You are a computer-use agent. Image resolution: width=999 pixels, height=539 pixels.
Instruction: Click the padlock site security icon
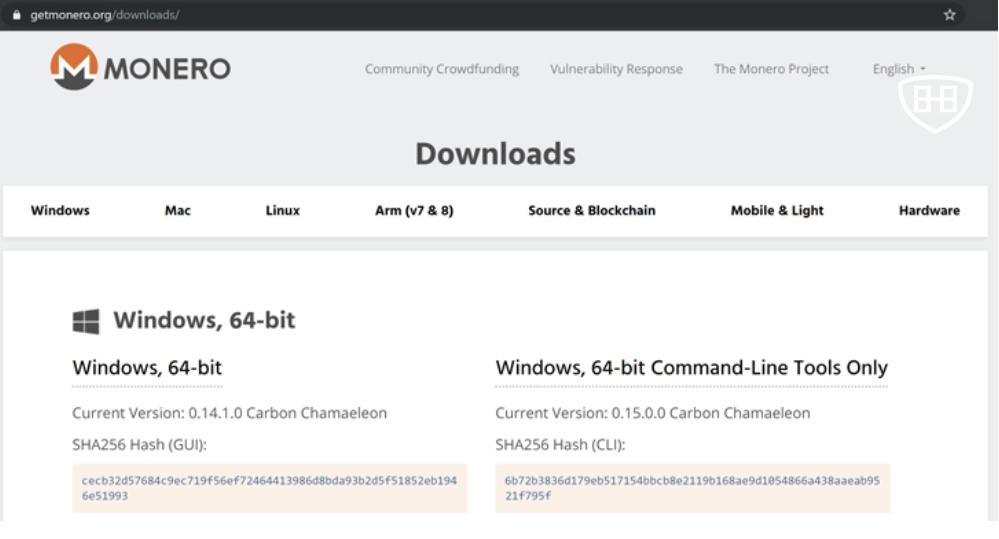[16, 15]
